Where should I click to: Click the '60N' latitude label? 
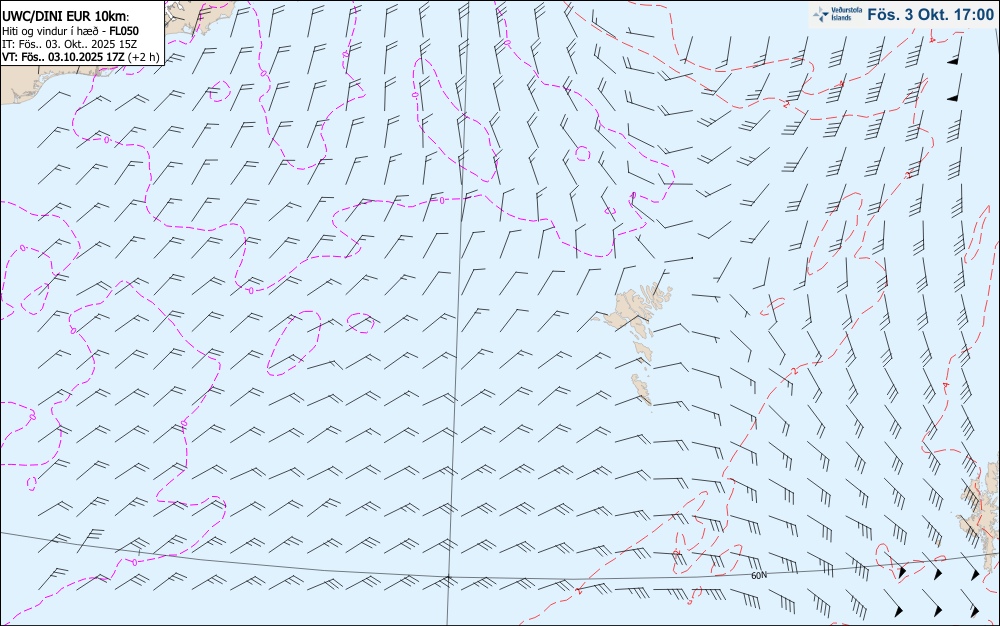[759, 576]
